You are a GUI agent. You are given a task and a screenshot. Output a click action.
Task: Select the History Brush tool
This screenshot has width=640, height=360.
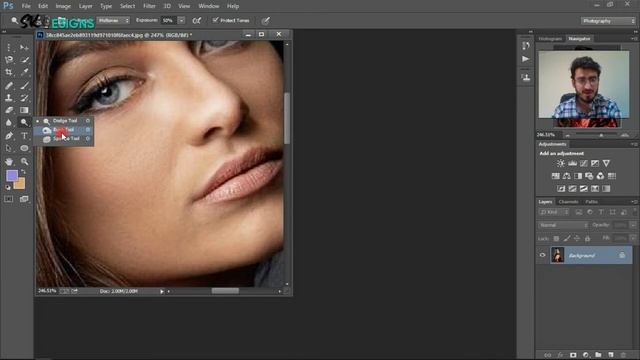coord(24,98)
